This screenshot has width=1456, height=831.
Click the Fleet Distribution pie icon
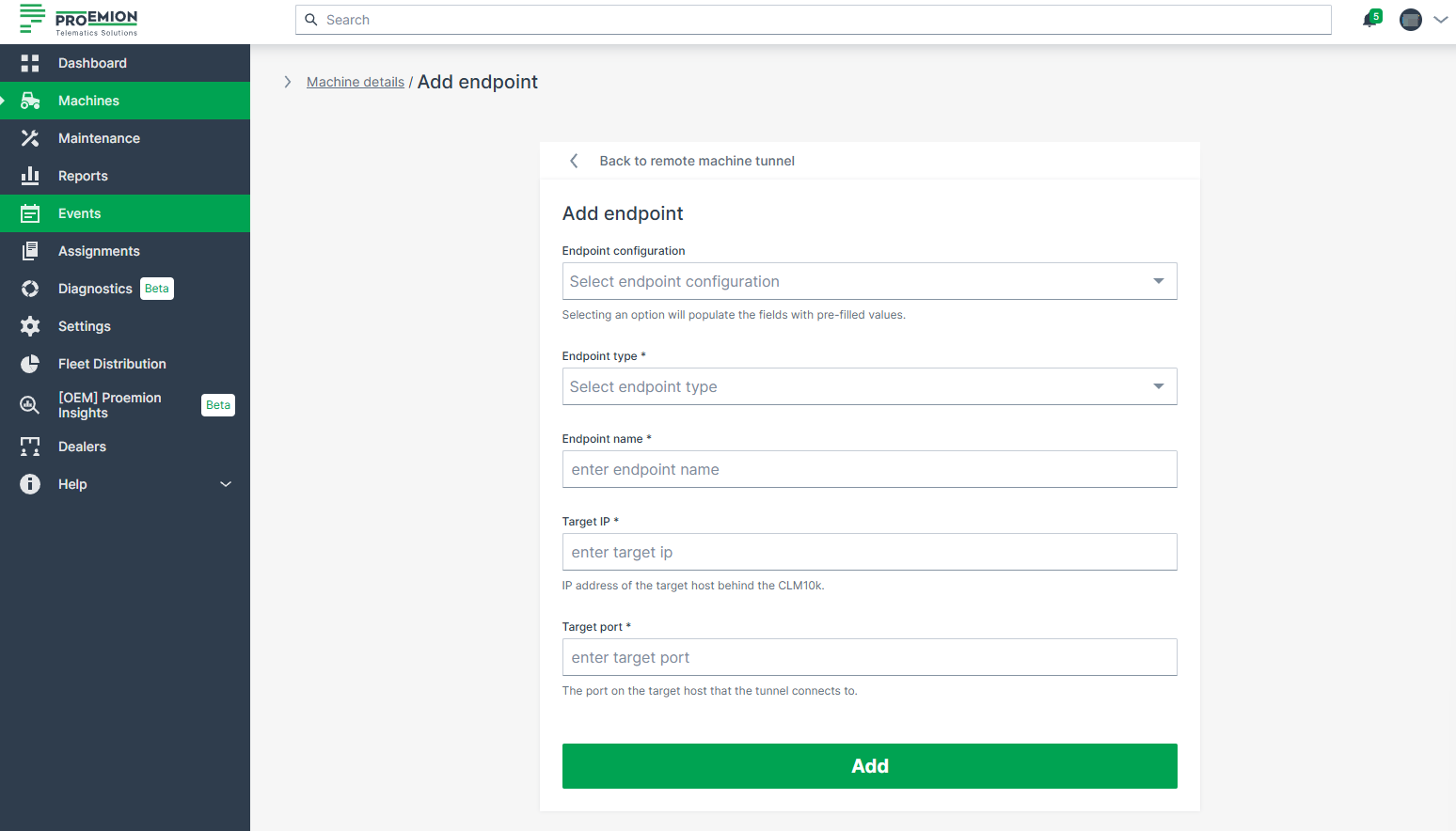30,364
